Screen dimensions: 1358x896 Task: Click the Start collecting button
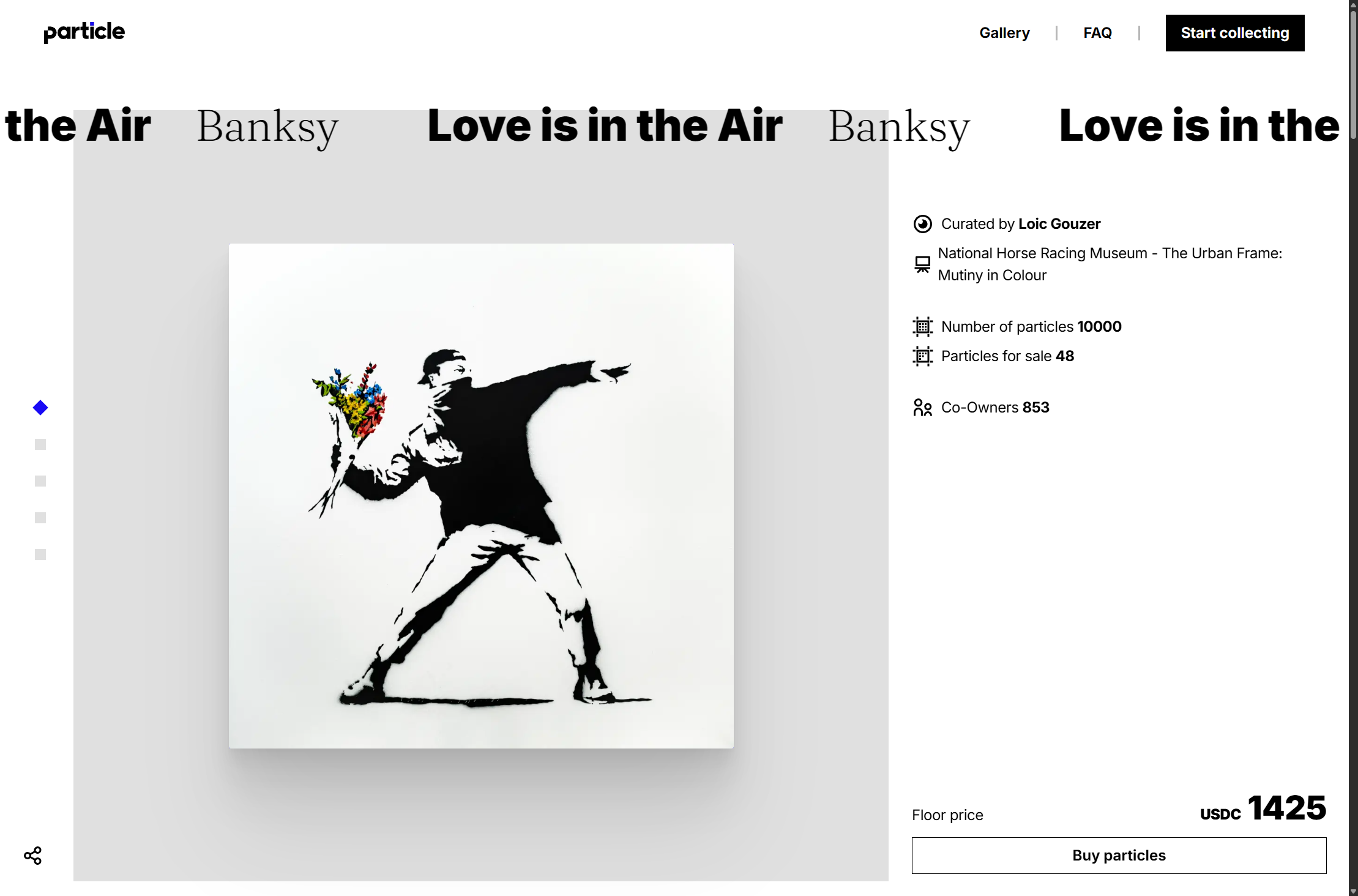pos(1234,33)
